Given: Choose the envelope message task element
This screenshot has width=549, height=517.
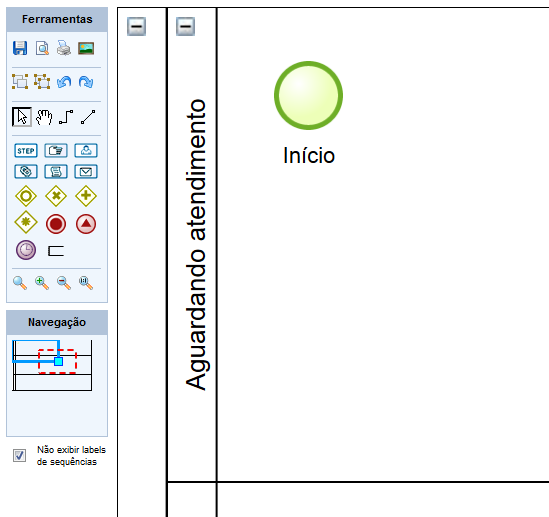Looking at the screenshot, I should point(86,172).
